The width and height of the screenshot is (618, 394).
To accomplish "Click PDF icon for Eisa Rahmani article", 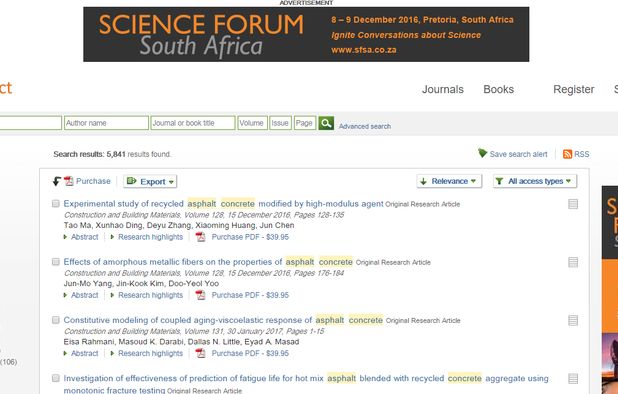I will click(x=201, y=353).
